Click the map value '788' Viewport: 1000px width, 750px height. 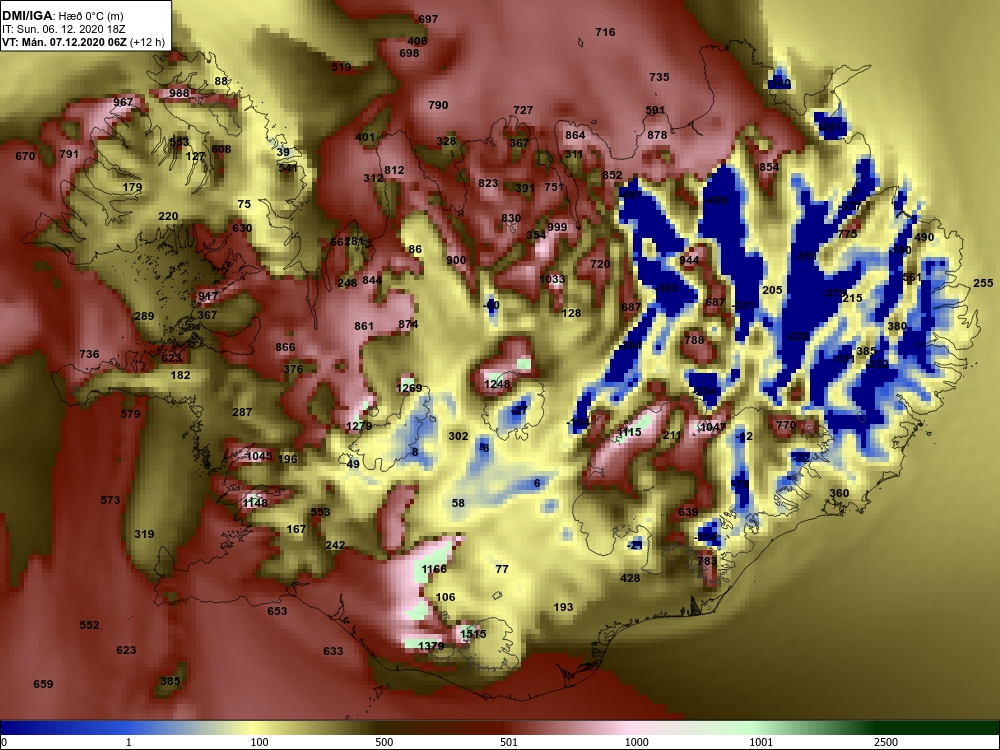click(x=694, y=341)
